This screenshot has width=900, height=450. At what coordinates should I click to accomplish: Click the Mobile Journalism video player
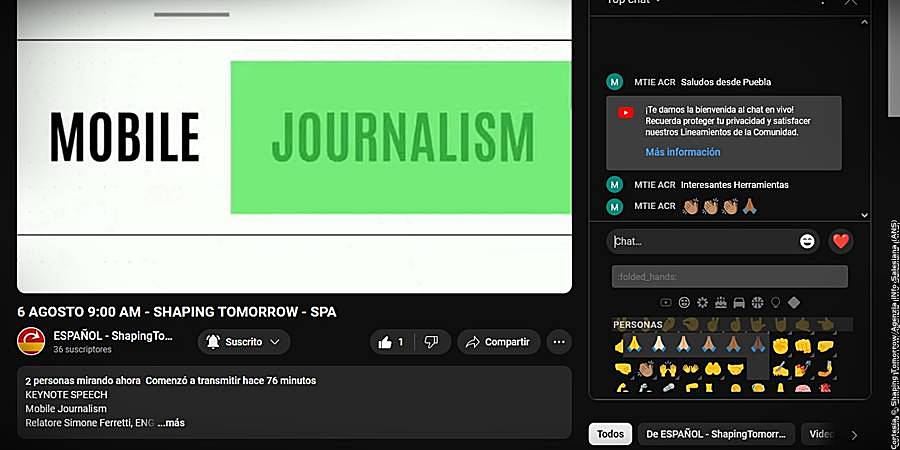[294, 146]
